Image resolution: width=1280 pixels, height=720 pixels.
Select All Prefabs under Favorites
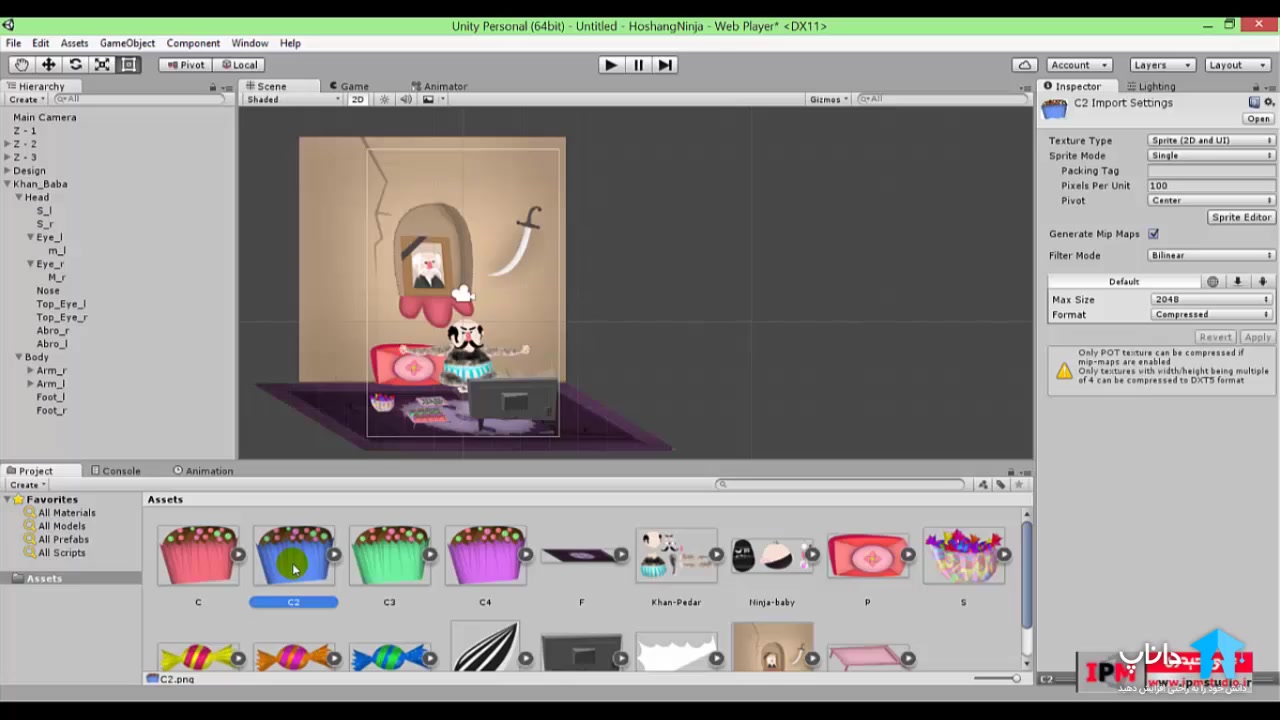63,540
